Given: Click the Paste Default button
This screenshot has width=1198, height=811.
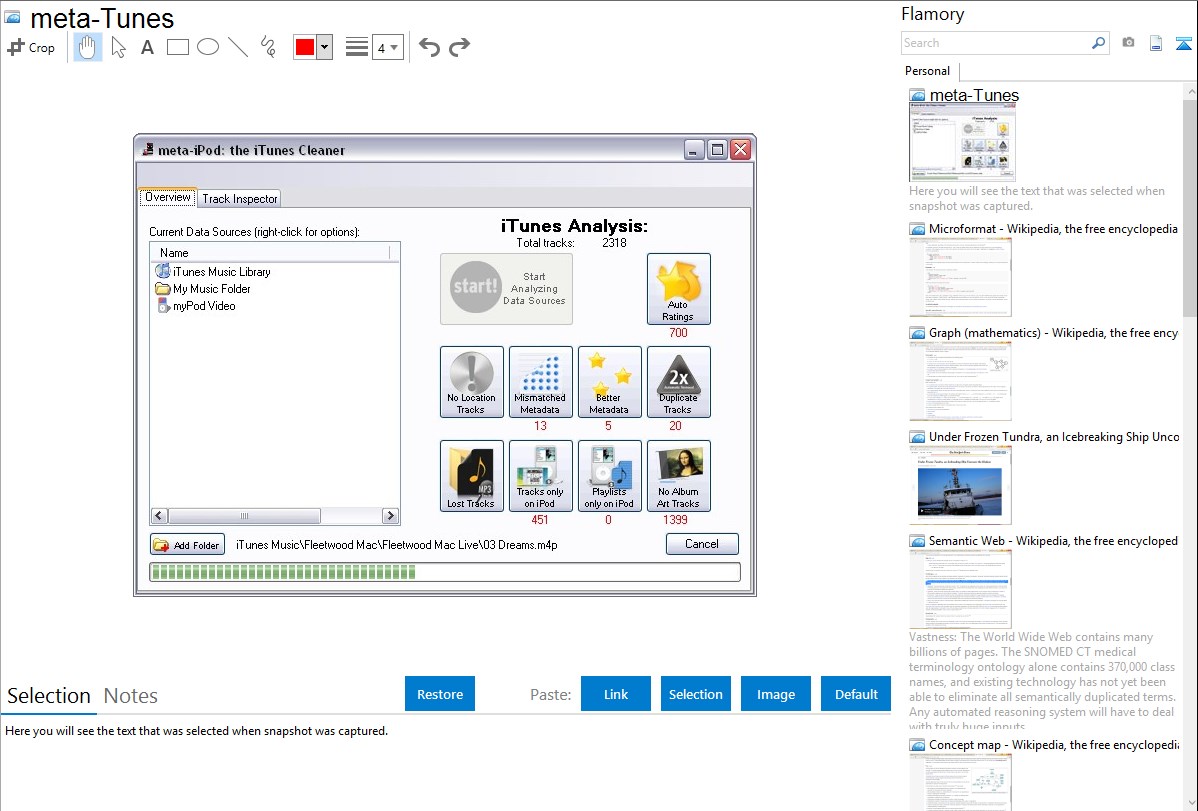Looking at the screenshot, I should click(856, 694).
